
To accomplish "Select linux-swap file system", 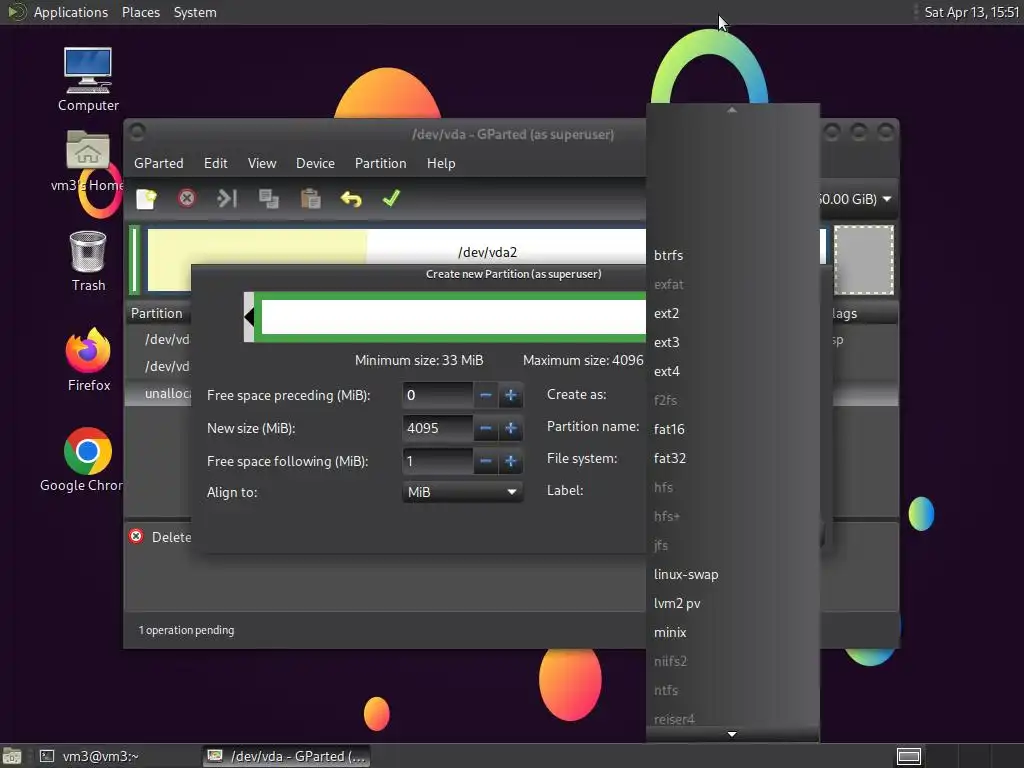I will [732, 574].
